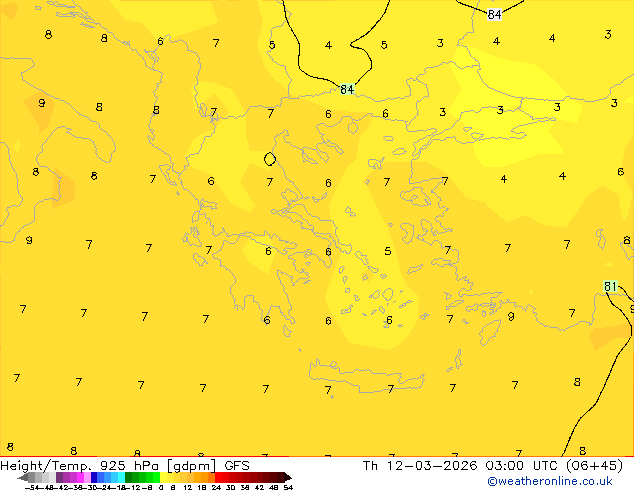This screenshot has width=634, height=490.
Task: Click the 84 contour label with white background
Action: tap(494, 15)
